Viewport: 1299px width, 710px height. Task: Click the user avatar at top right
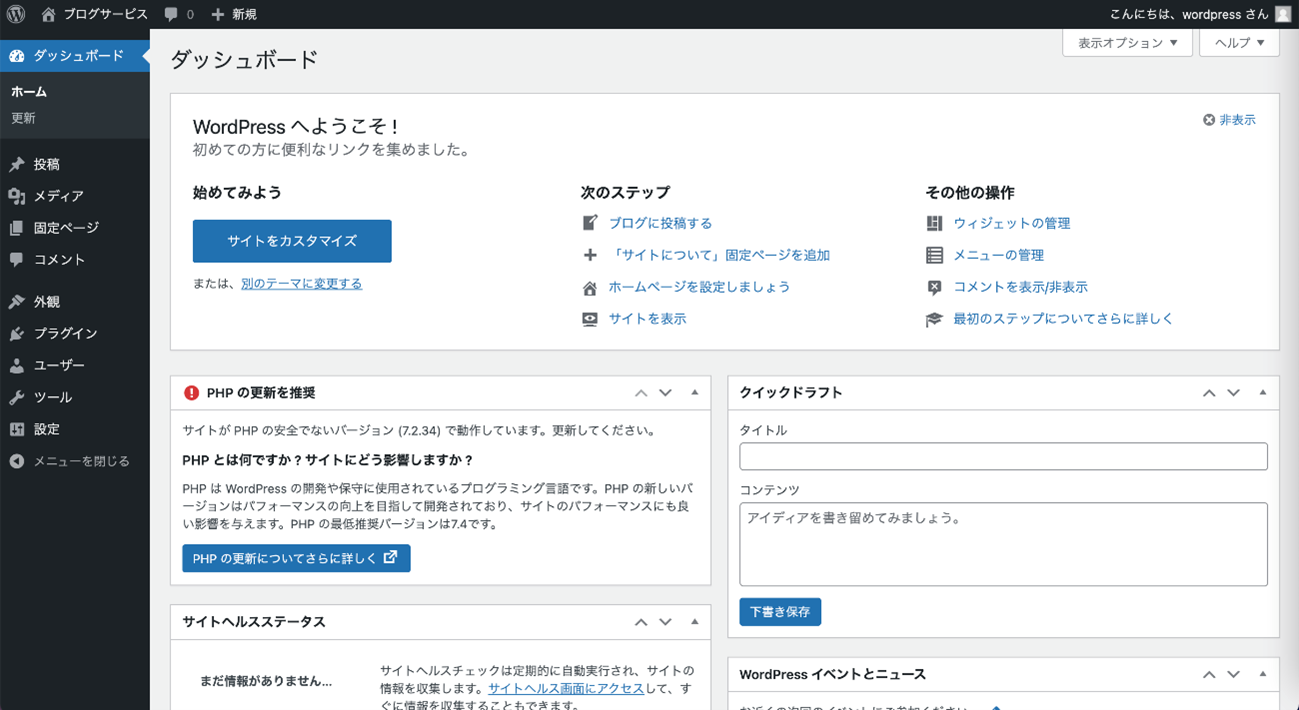coord(1283,14)
